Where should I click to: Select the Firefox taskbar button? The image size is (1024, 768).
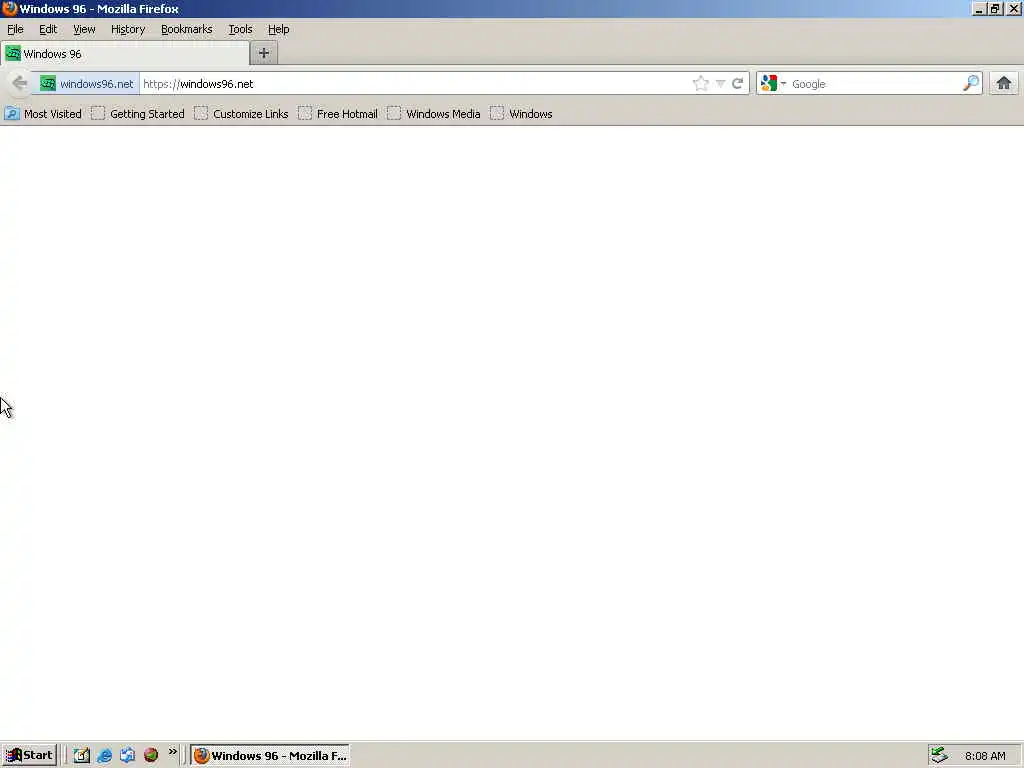point(270,756)
